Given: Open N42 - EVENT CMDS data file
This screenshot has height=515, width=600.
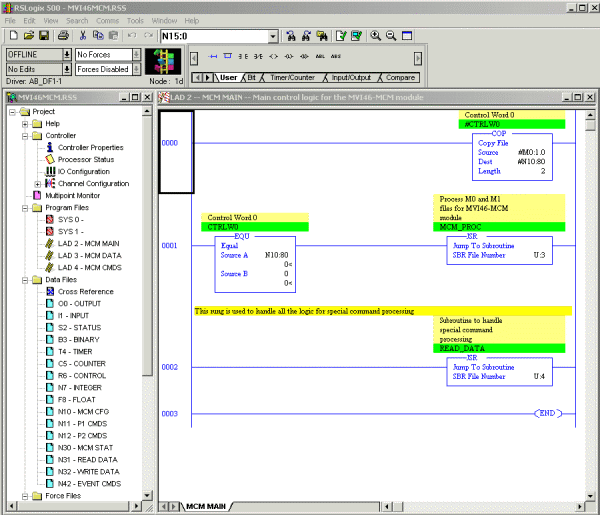Looking at the screenshot, I should [x=89, y=483].
